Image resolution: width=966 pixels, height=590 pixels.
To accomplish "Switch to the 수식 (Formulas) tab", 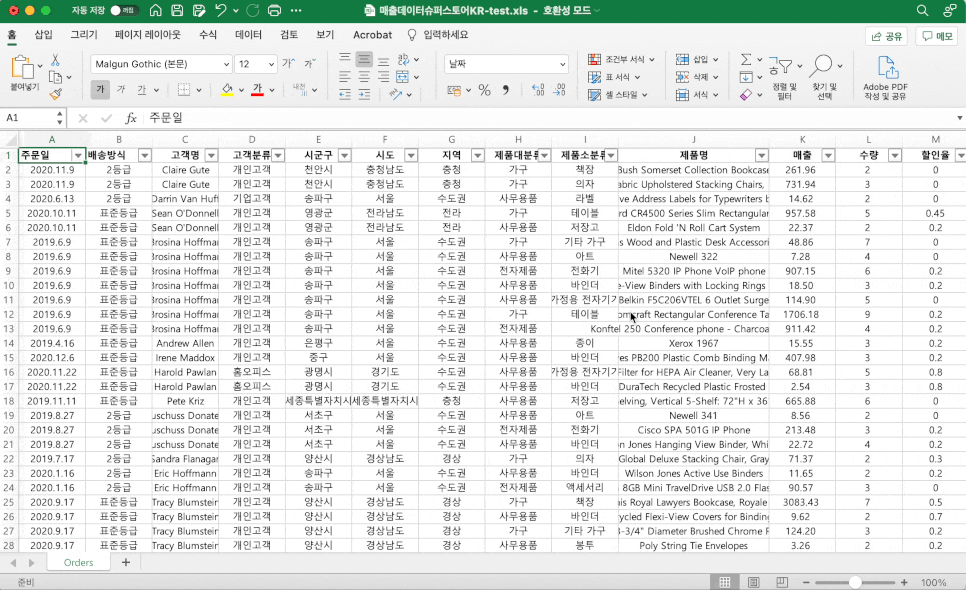I will pos(208,35).
